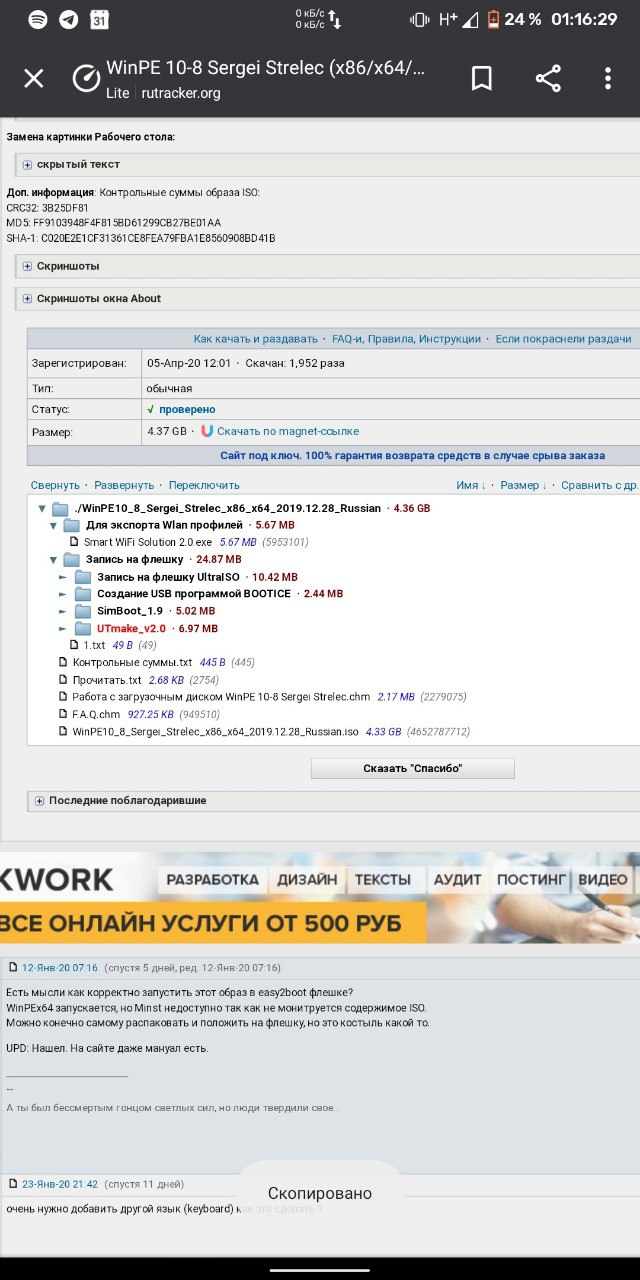Viewport: 640px width, 1280px height.
Task: Select the 1.txt file row
Action: [94, 646]
